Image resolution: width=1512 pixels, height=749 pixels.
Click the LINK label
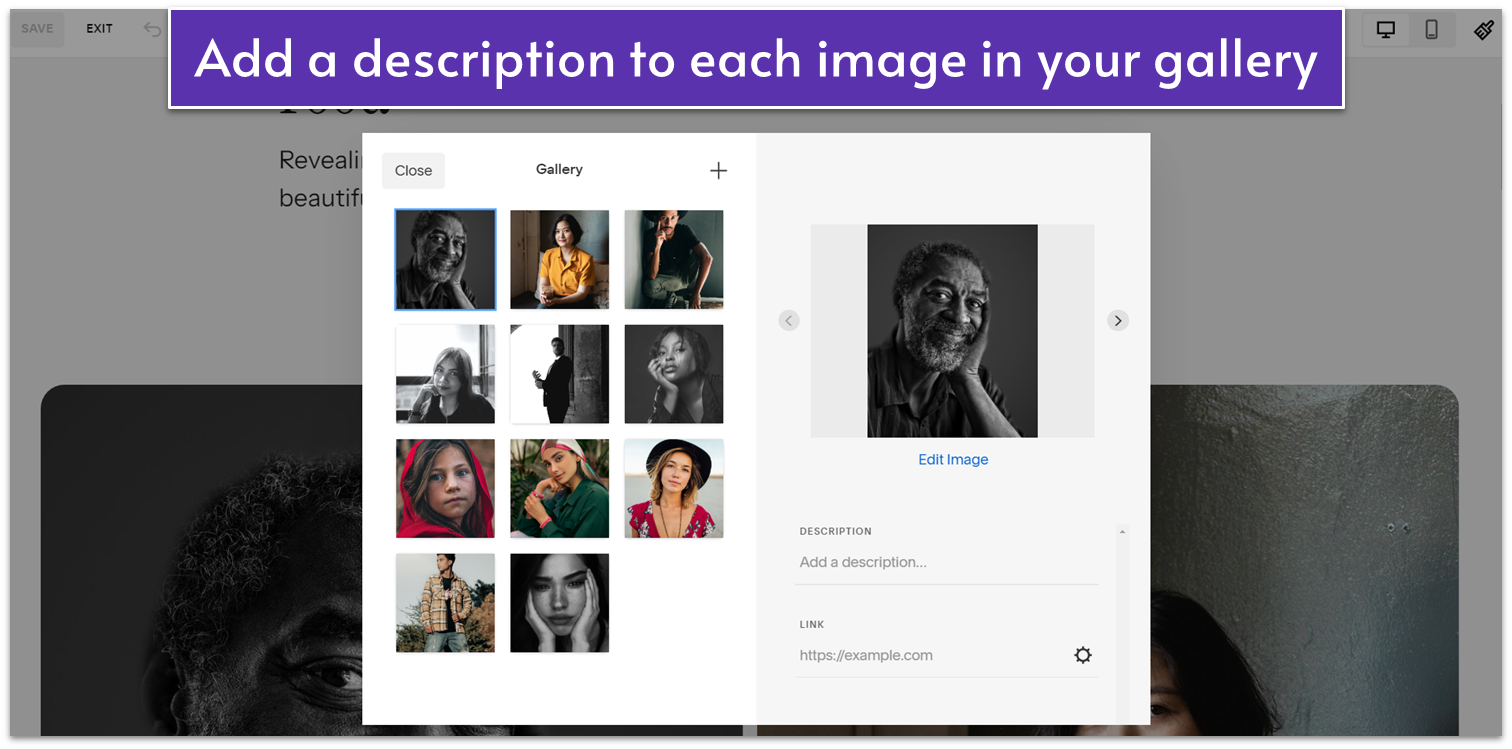(812, 624)
